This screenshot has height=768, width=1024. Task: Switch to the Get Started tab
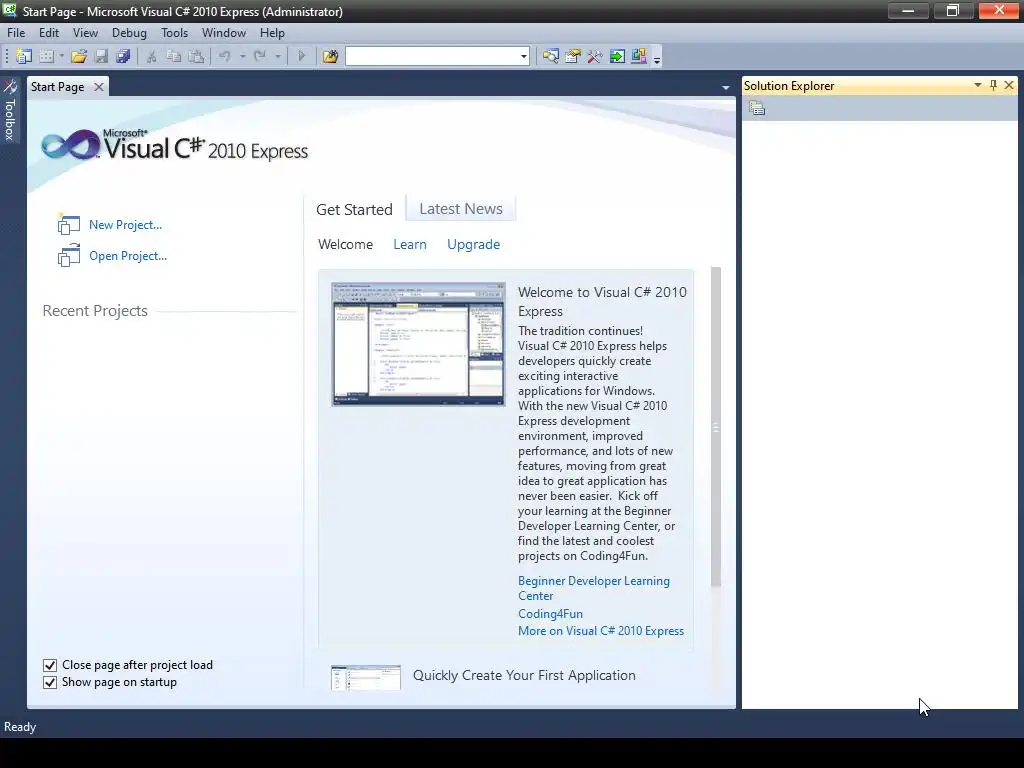point(355,210)
